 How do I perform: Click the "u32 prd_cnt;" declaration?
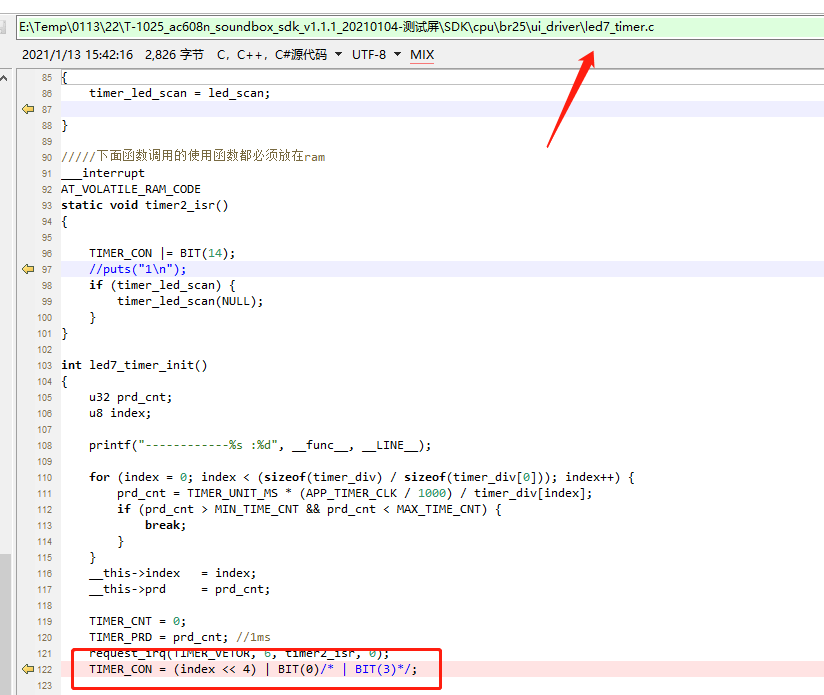(x=130, y=397)
